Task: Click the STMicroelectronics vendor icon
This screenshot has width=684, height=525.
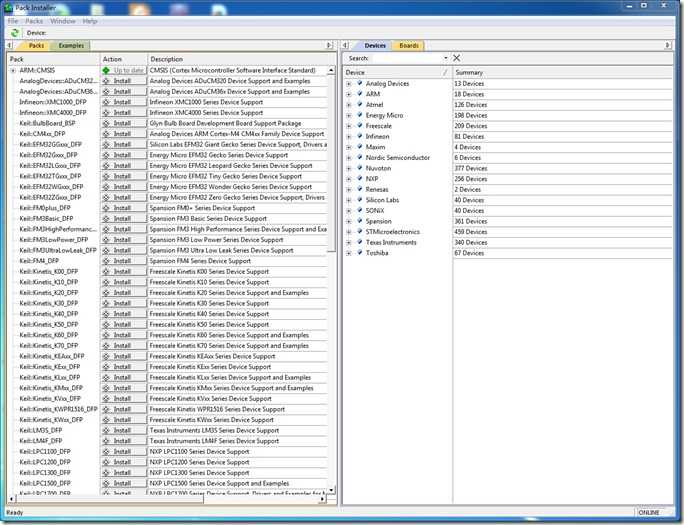Action: point(360,231)
